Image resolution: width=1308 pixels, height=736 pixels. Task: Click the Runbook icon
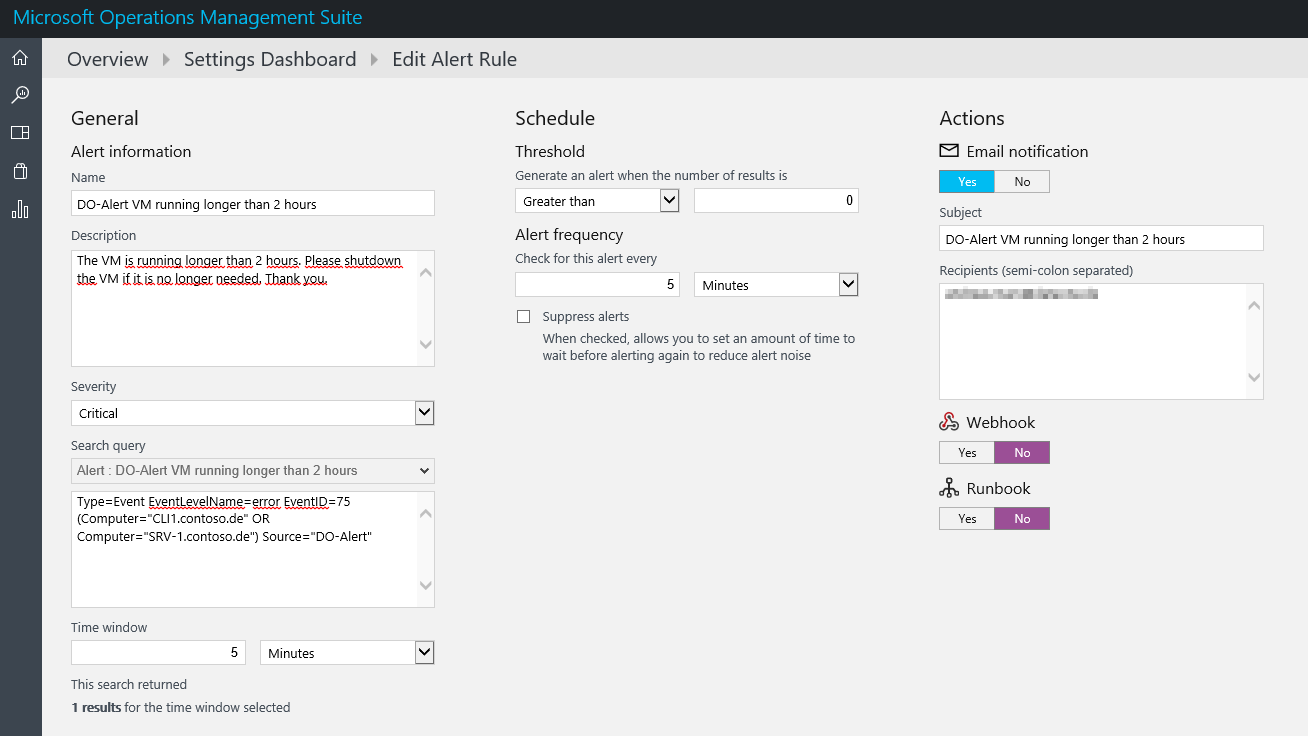(949, 488)
